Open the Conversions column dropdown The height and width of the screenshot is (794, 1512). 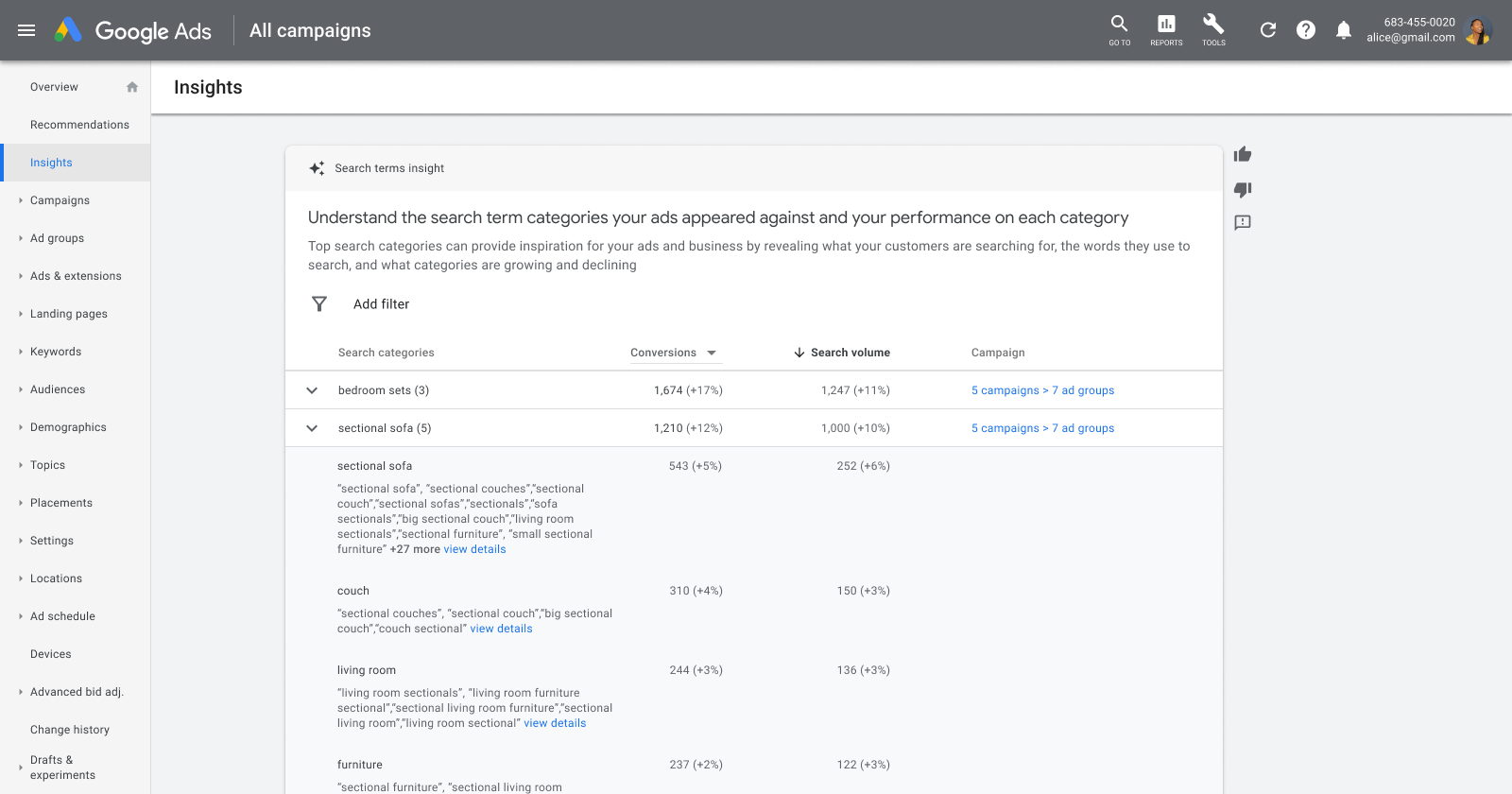click(x=711, y=353)
